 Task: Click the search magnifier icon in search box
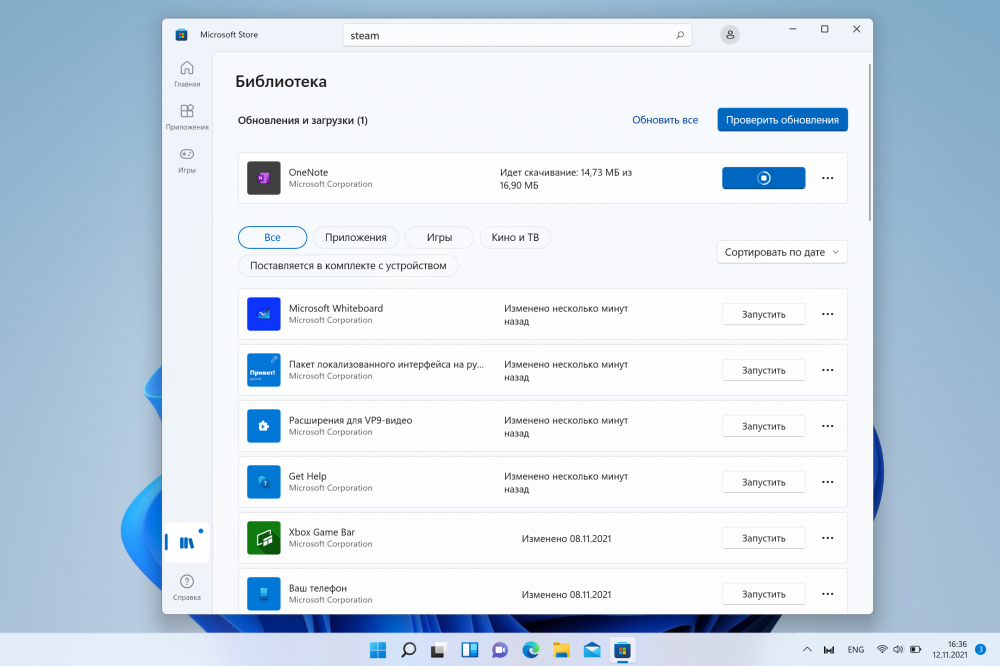[680, 35]
